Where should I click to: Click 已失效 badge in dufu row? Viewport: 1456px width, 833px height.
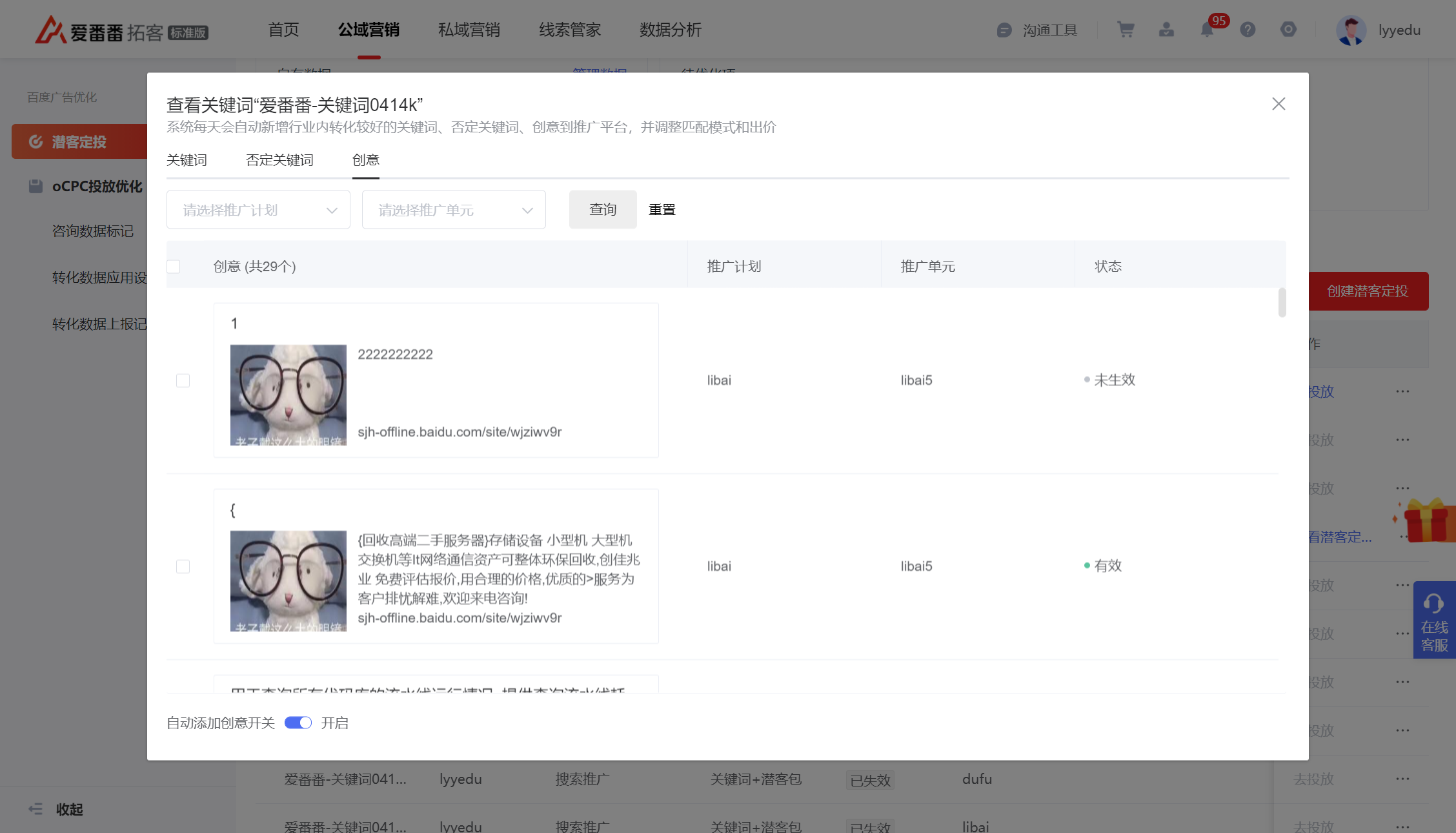coord(870,780)
